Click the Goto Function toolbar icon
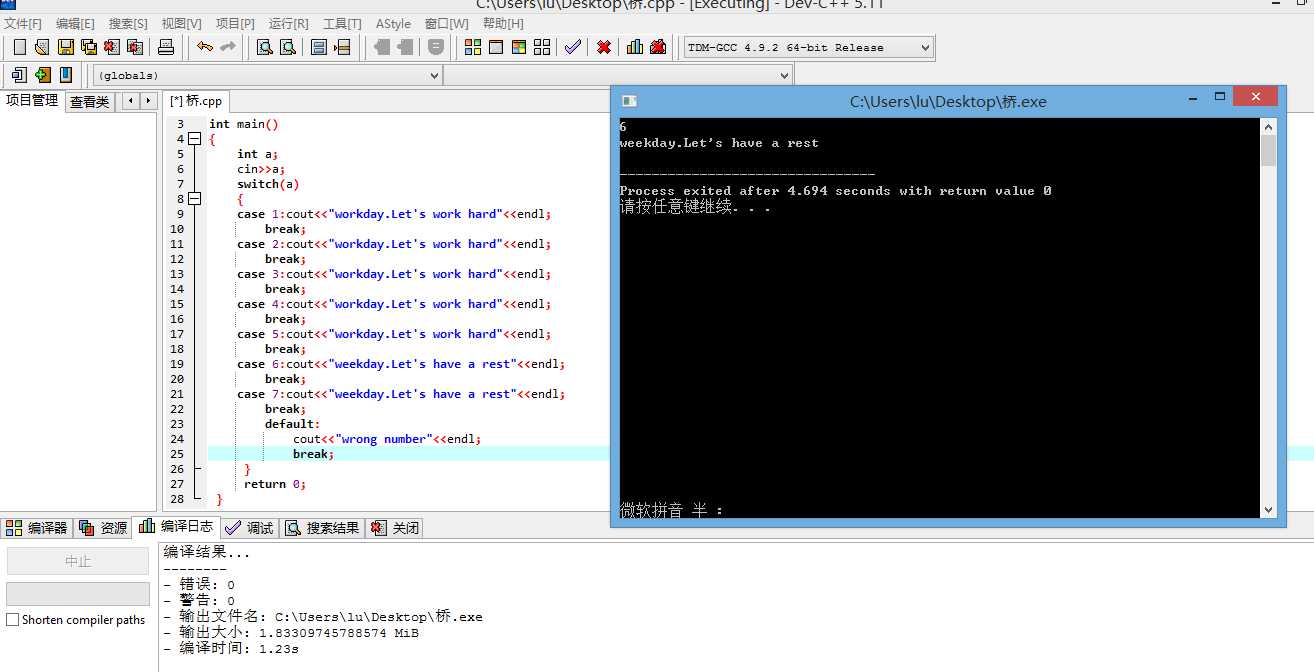This screenshot has height=672, width=1314. (319, 47)
